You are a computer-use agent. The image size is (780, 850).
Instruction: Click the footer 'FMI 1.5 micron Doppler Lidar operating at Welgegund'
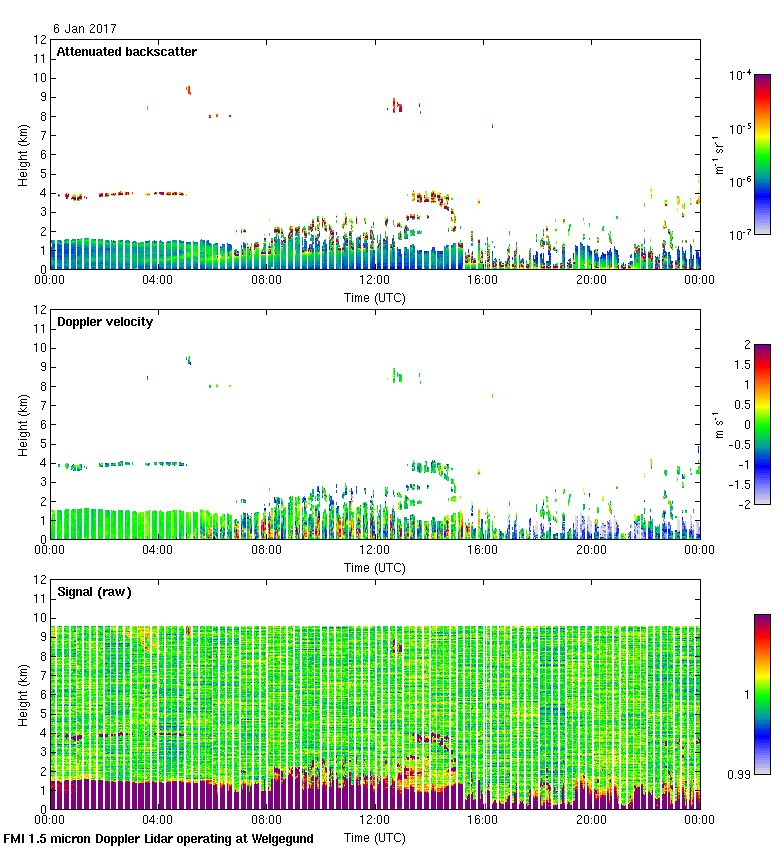(x=158, y=839)
